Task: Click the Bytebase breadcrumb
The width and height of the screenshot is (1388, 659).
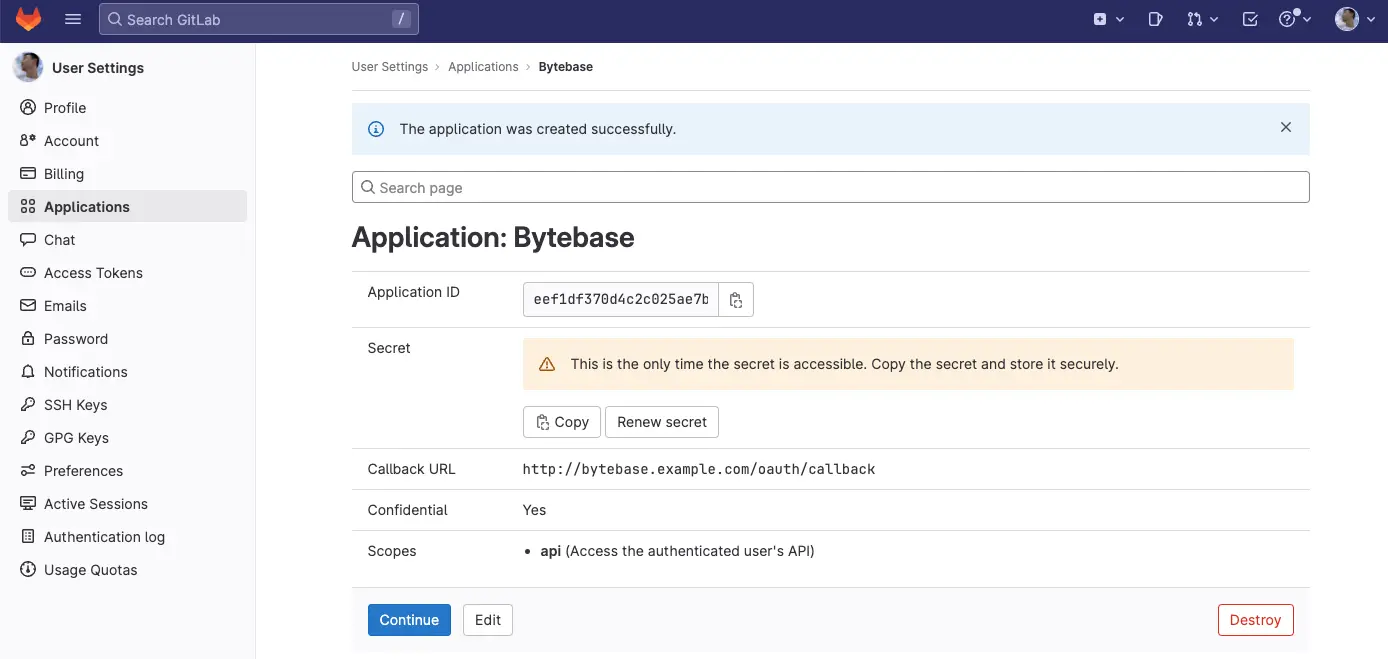Action: (565, 67)
